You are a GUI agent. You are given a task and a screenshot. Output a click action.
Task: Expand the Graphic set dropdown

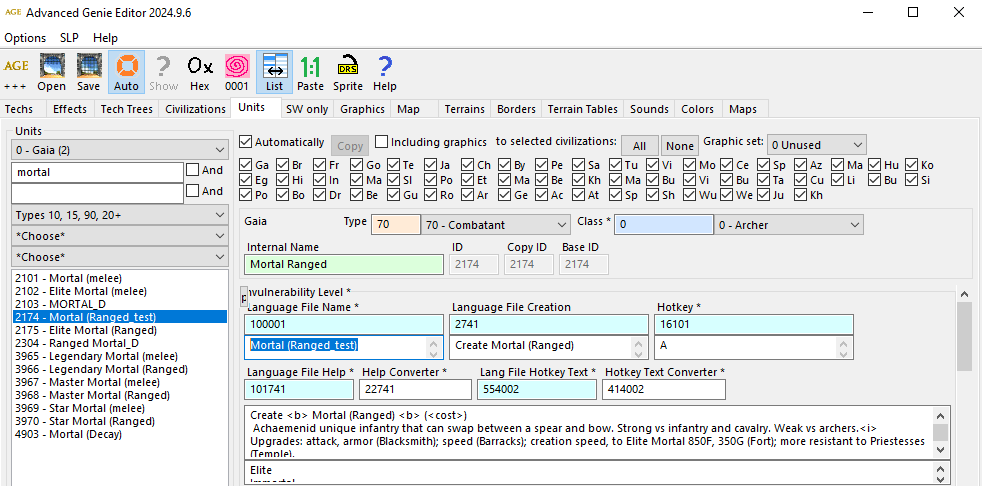tap(816, 145)
